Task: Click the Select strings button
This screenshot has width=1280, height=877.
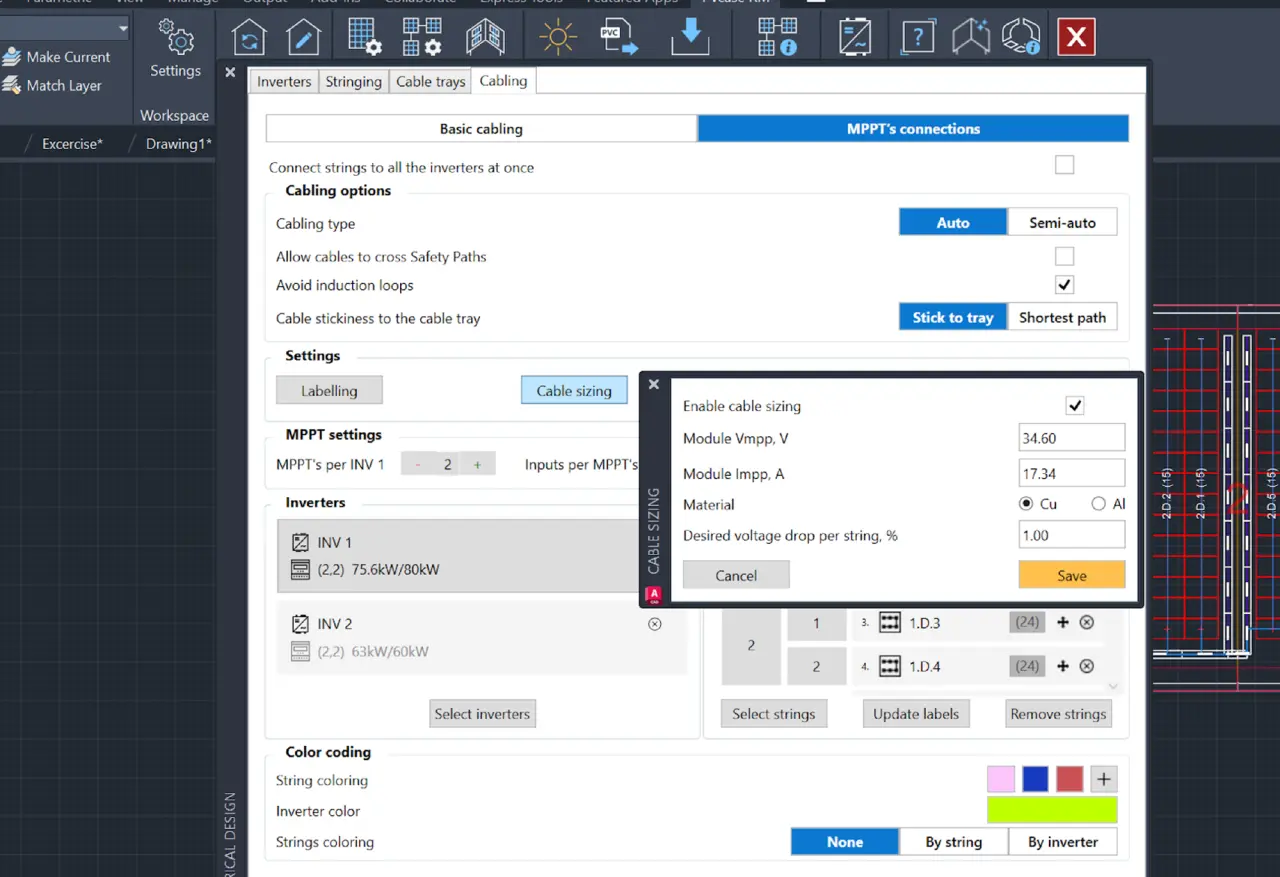Action: [773, 713]
